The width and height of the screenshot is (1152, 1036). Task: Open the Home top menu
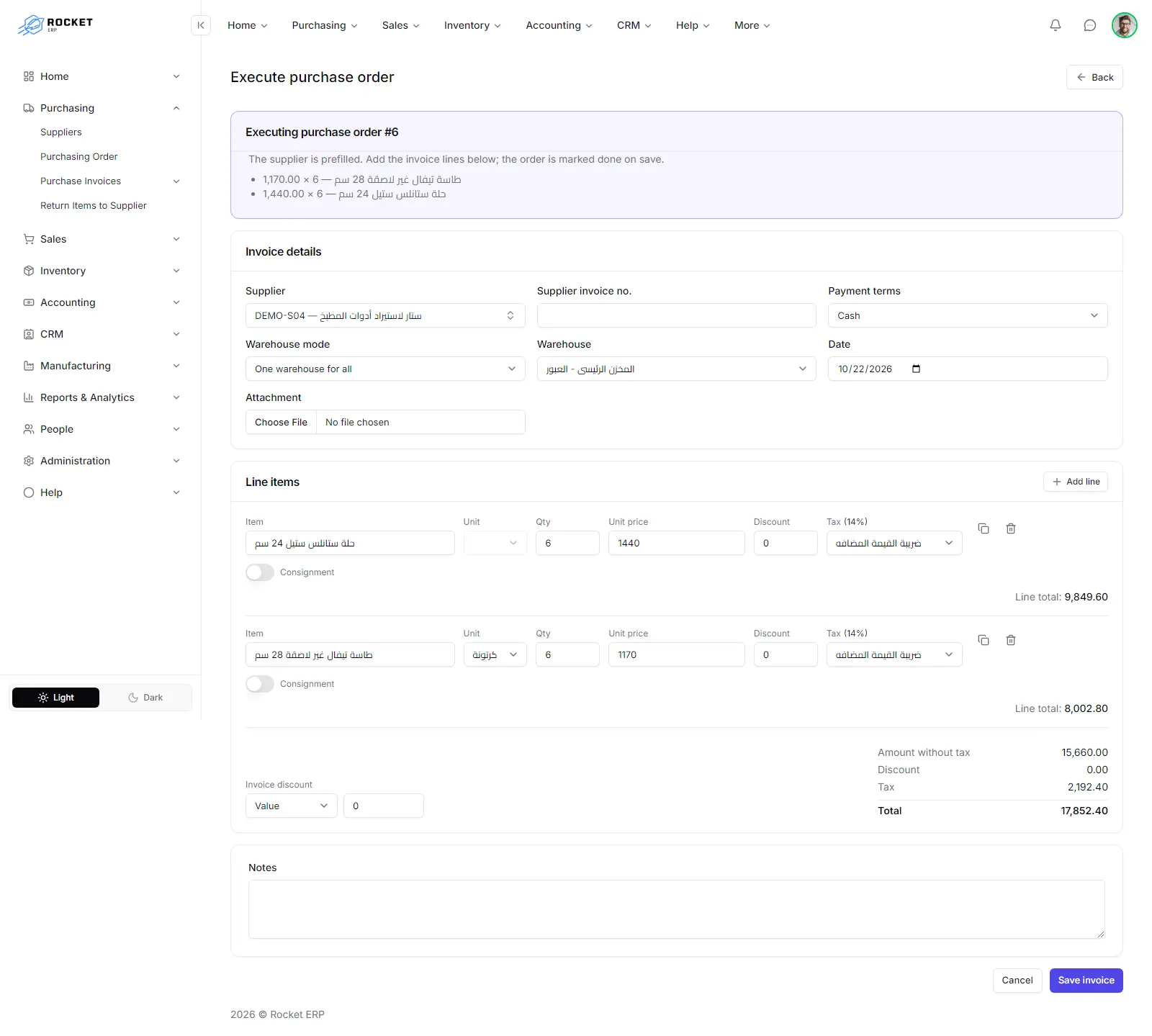(x=247, y=25)
